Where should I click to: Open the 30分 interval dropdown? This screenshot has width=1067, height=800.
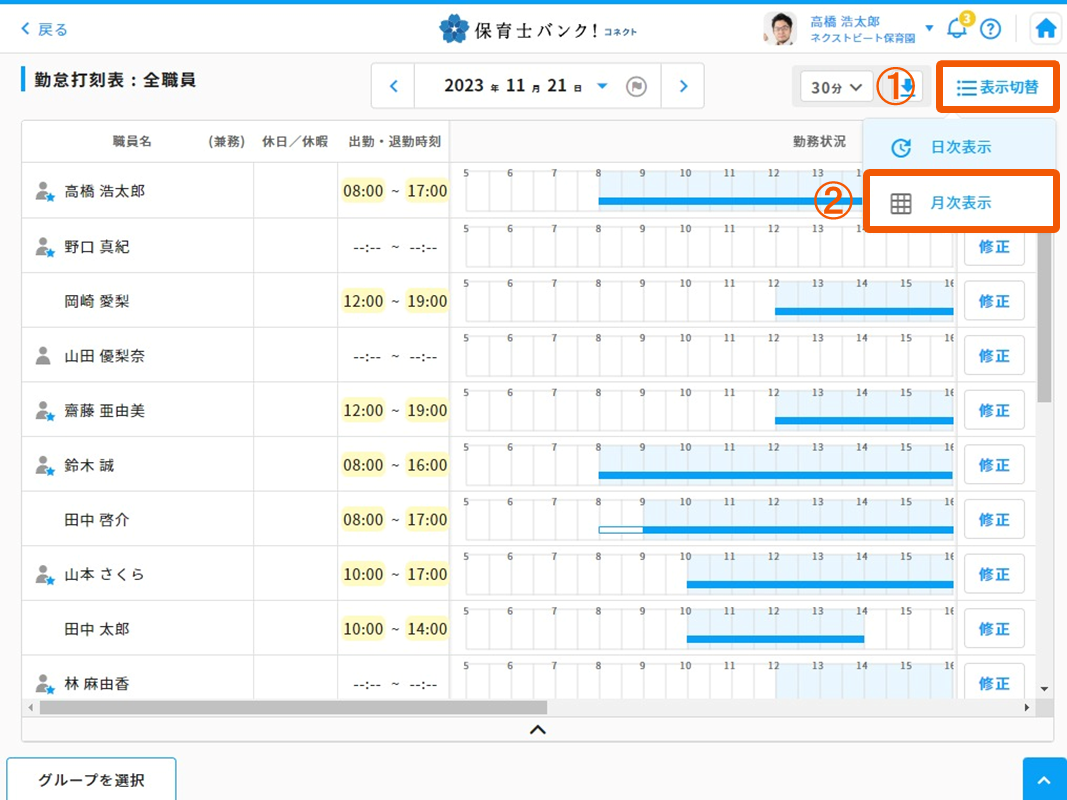[836, 87]
